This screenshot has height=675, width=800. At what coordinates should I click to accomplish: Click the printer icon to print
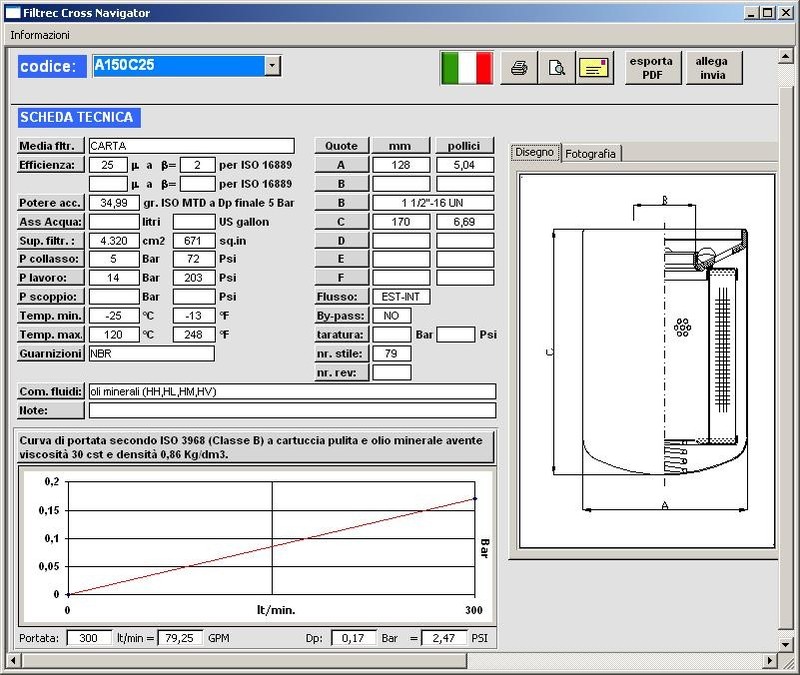coord(518,68)
